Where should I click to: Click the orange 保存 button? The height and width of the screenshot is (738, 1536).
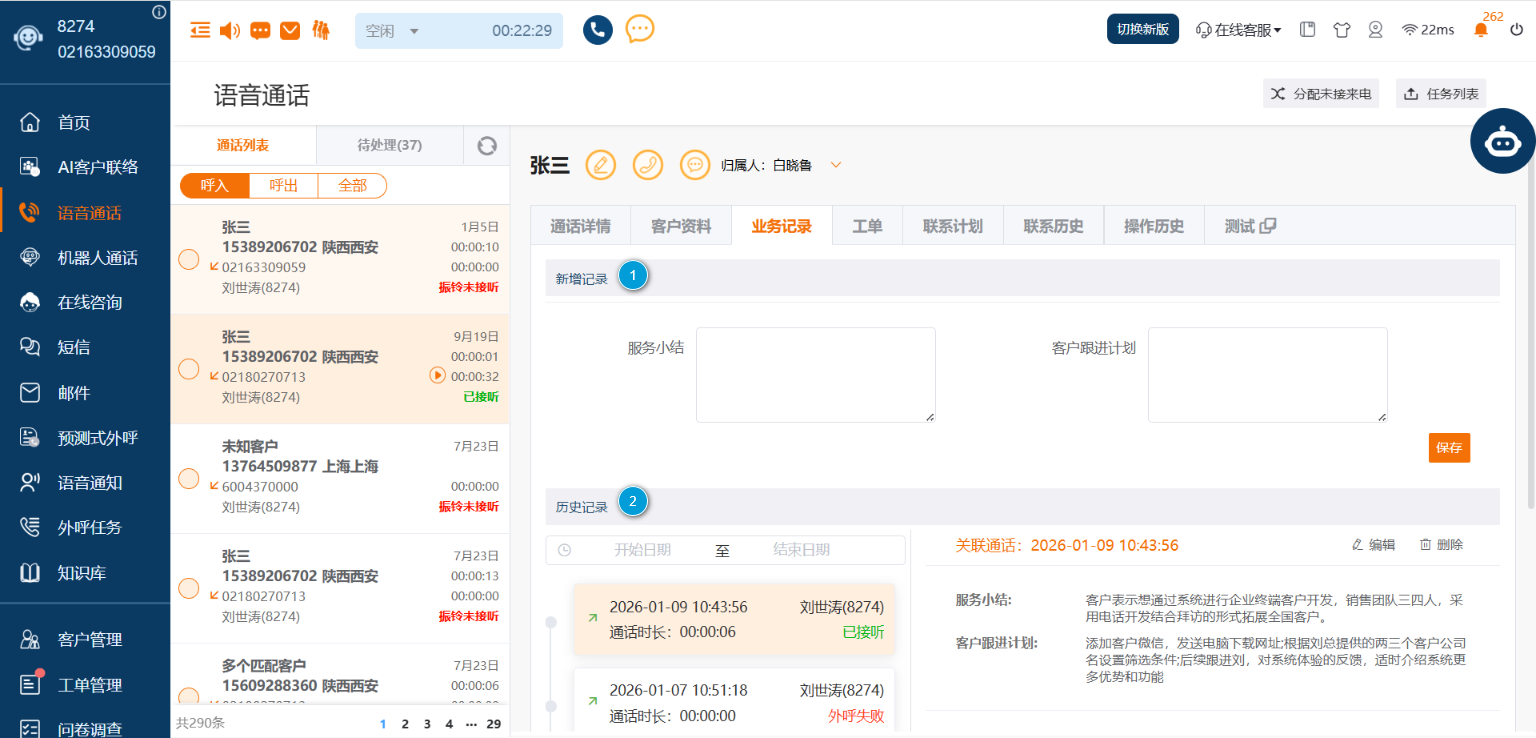tap(1448, 448)
